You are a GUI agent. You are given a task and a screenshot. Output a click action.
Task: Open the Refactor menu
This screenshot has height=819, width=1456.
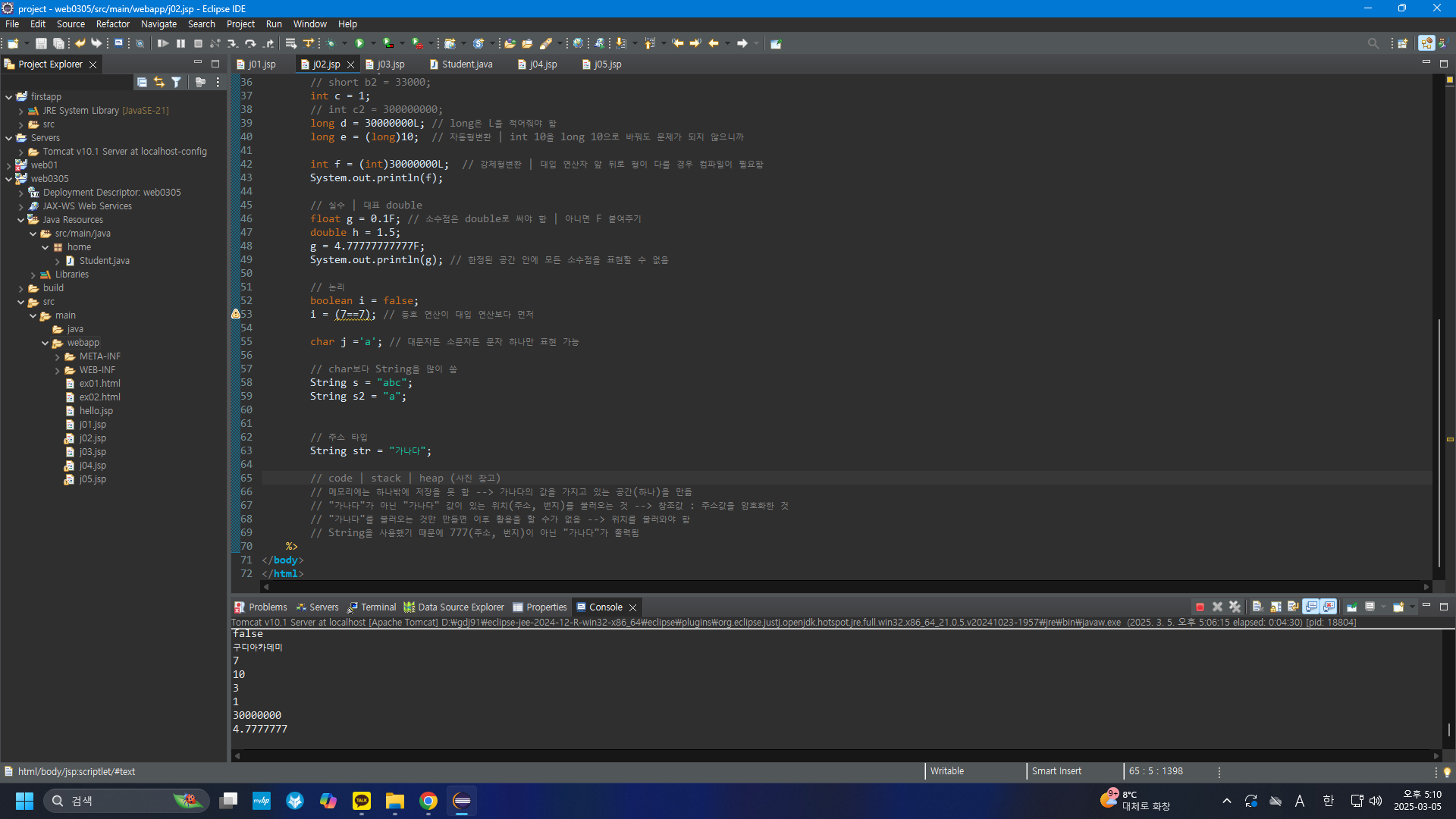click(112, 24)
